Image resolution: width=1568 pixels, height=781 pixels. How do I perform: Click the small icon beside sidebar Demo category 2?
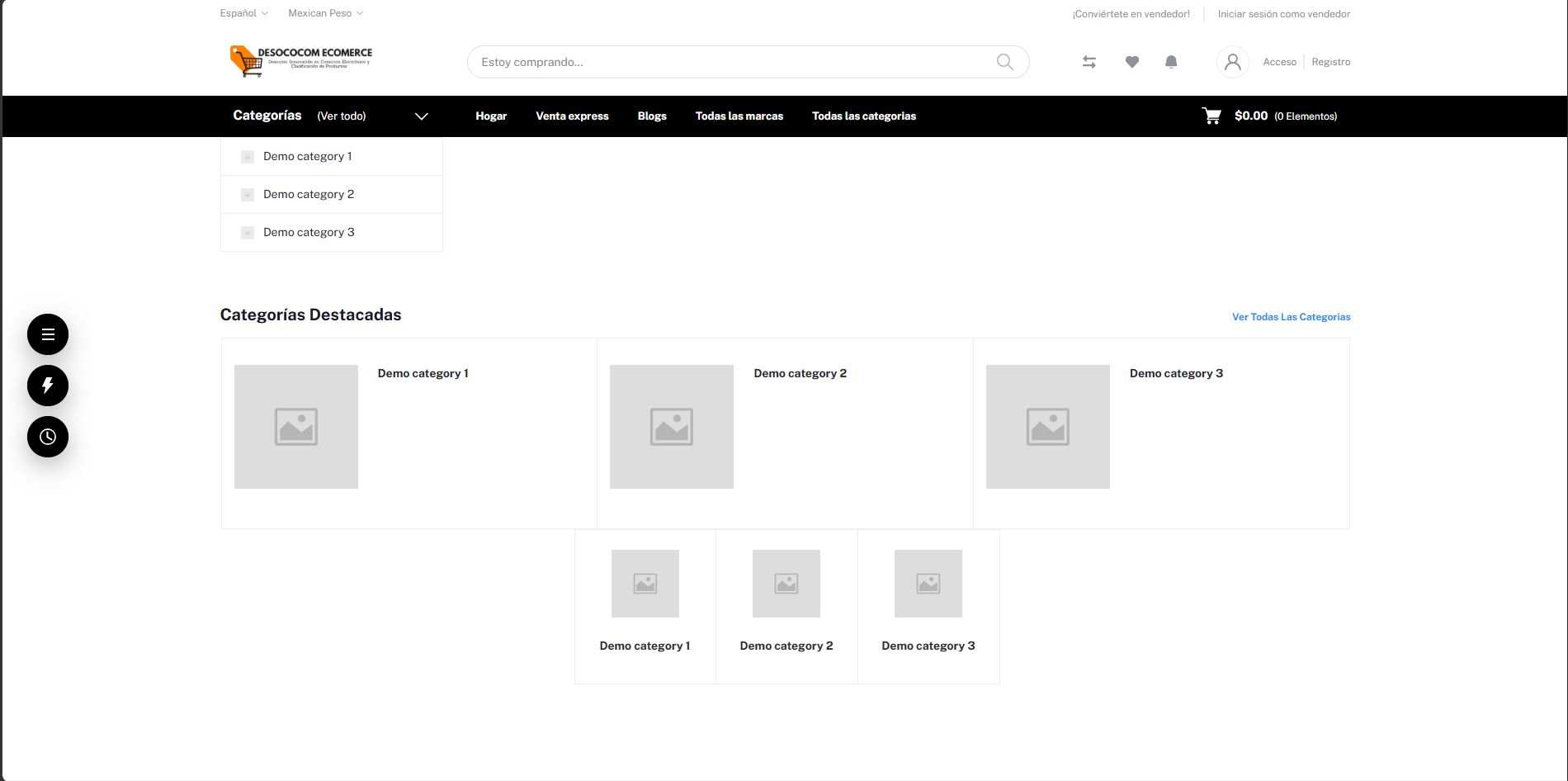(x=248, y=194)
